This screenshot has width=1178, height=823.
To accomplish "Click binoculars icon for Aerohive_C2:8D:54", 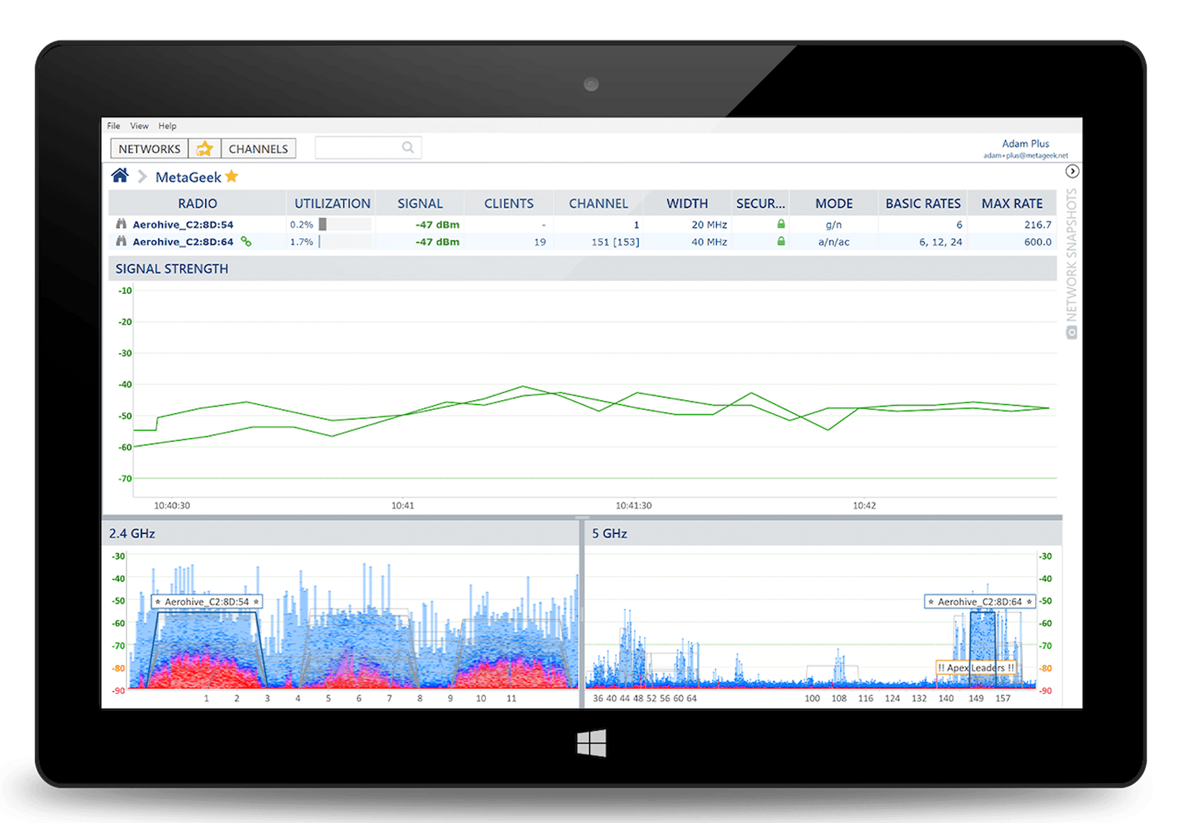I will pyautogui.click(x=121, y=224).
